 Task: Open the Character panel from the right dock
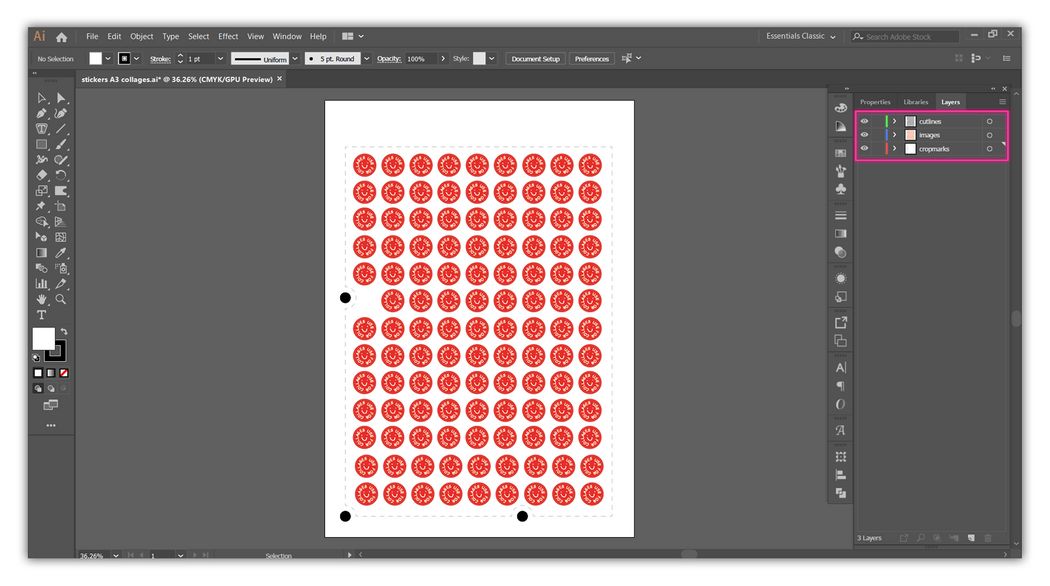(x=840, y=368)
